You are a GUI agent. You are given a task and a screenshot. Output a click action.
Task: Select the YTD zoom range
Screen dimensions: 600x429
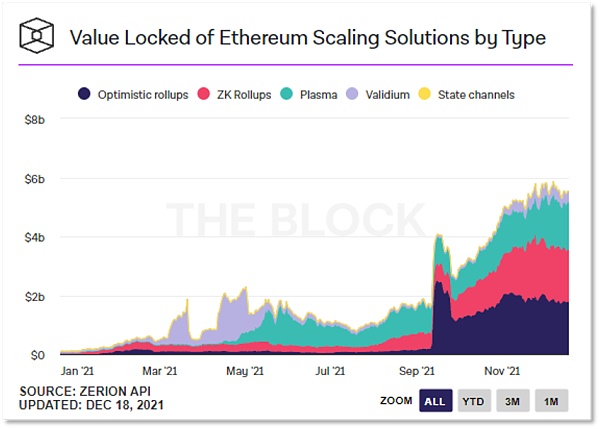pyautogui.click(x=474, y=401)
